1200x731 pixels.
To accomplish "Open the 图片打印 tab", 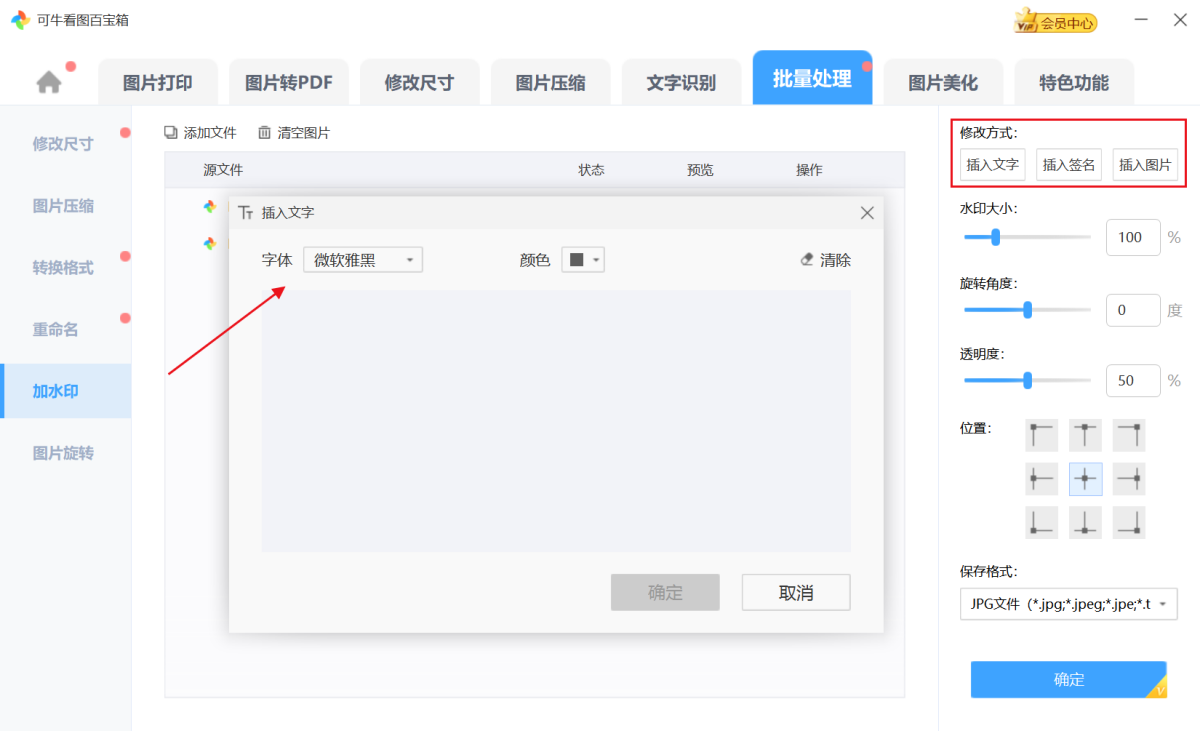I will pos(158,83).
